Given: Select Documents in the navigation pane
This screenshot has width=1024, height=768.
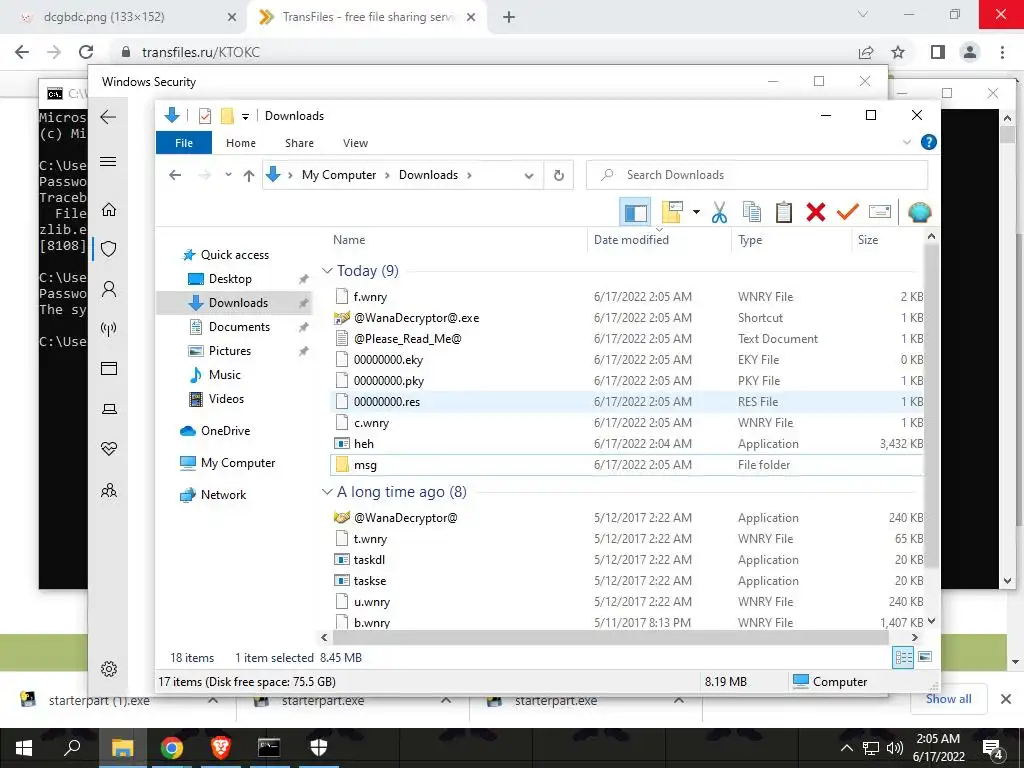Looking at the screenshot, I should point(239,327).
